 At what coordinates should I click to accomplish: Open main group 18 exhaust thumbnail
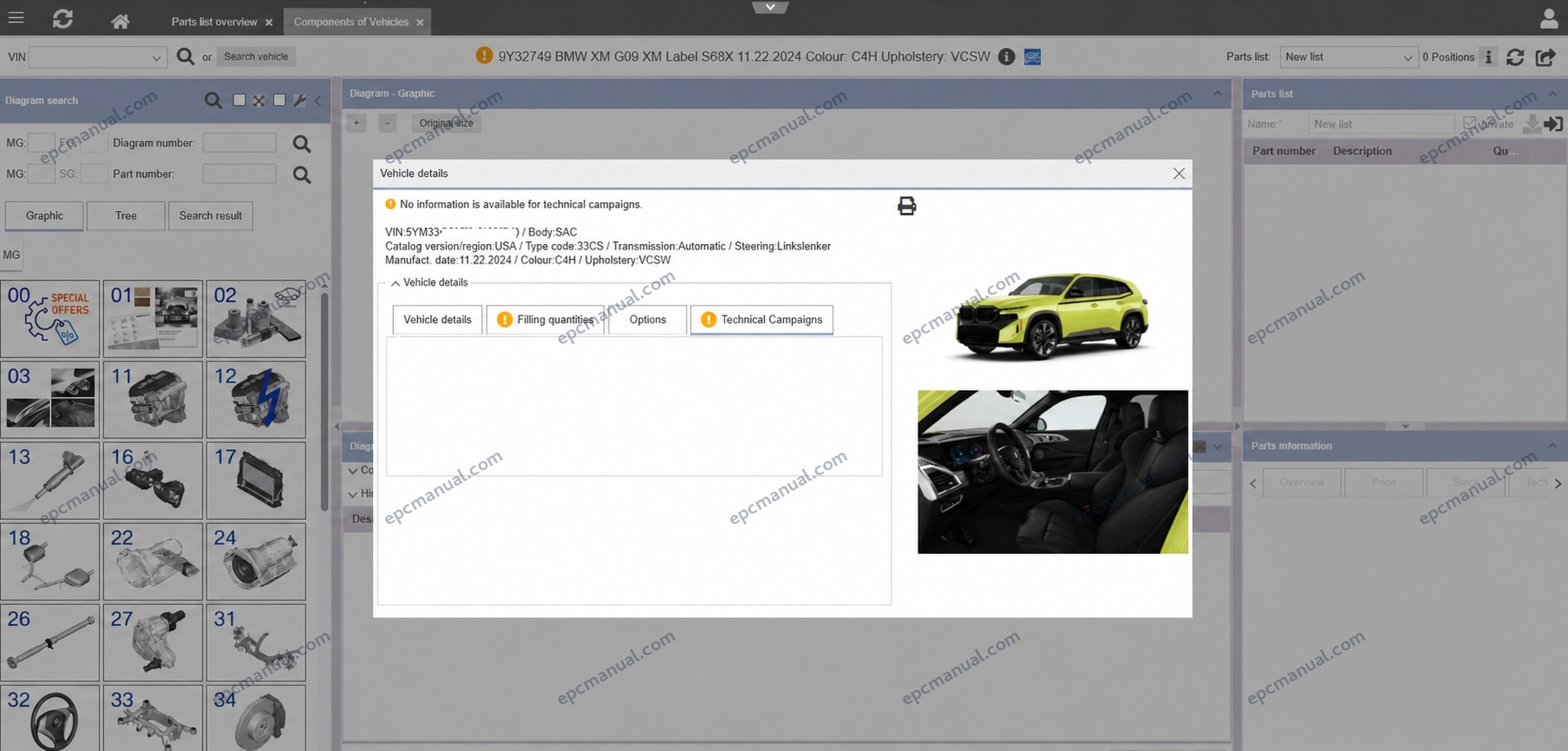[x=50, y=562]
